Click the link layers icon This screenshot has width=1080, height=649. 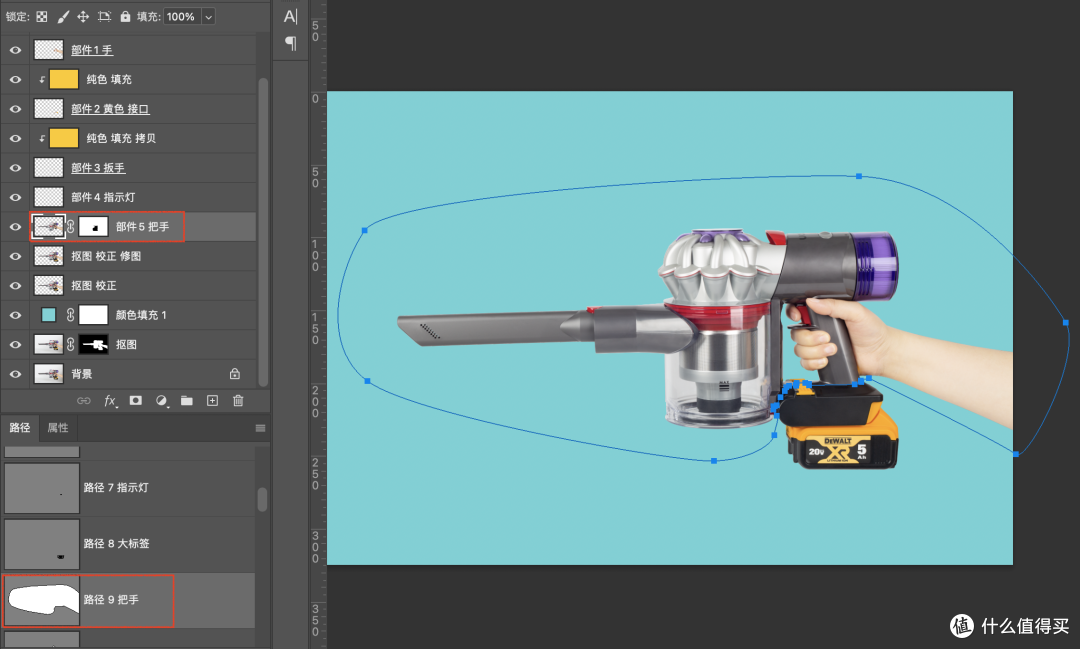83,400
